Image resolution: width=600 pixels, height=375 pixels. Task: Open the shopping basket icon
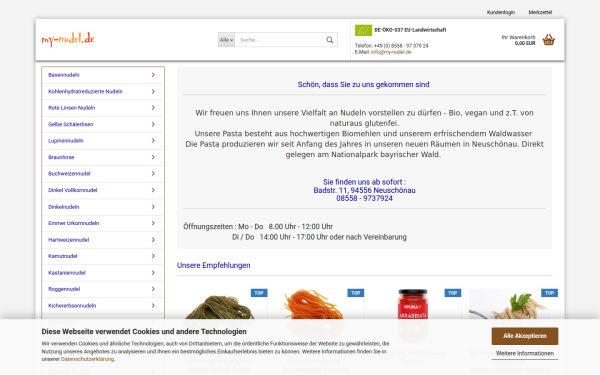coord(548,40)
